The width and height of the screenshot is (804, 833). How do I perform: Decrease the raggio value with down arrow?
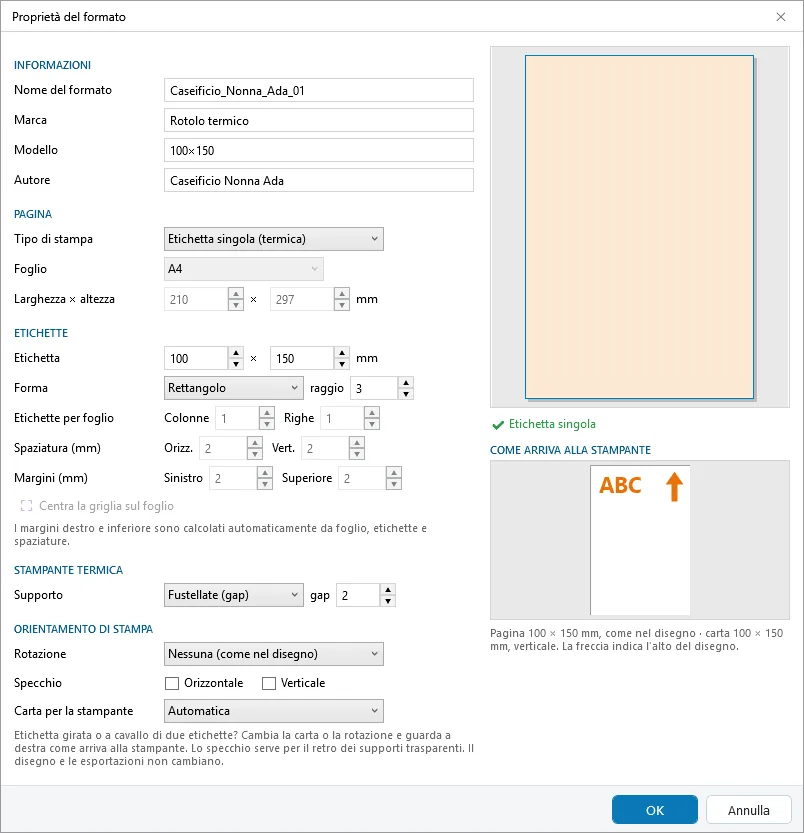click(406, 394)
